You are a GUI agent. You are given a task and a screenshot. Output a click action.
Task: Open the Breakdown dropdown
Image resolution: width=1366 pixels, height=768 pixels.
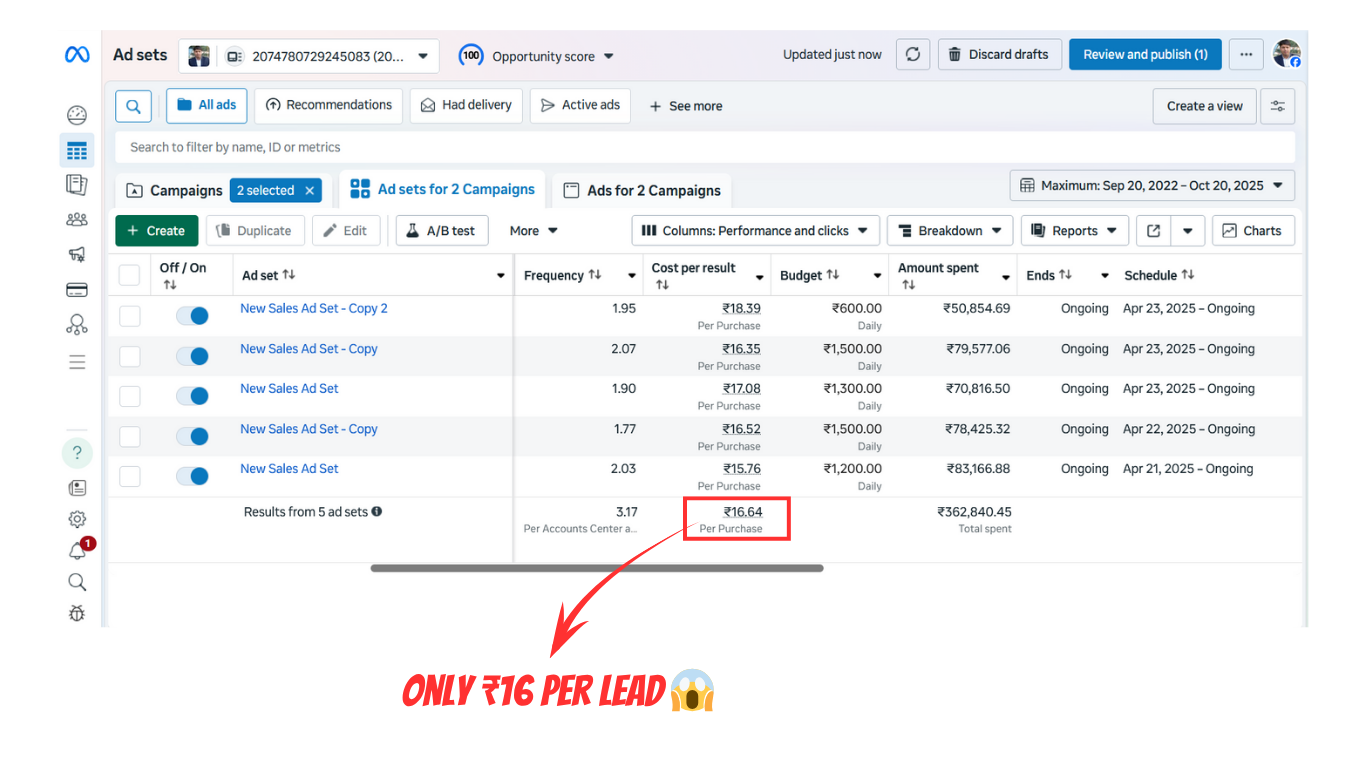949,231
